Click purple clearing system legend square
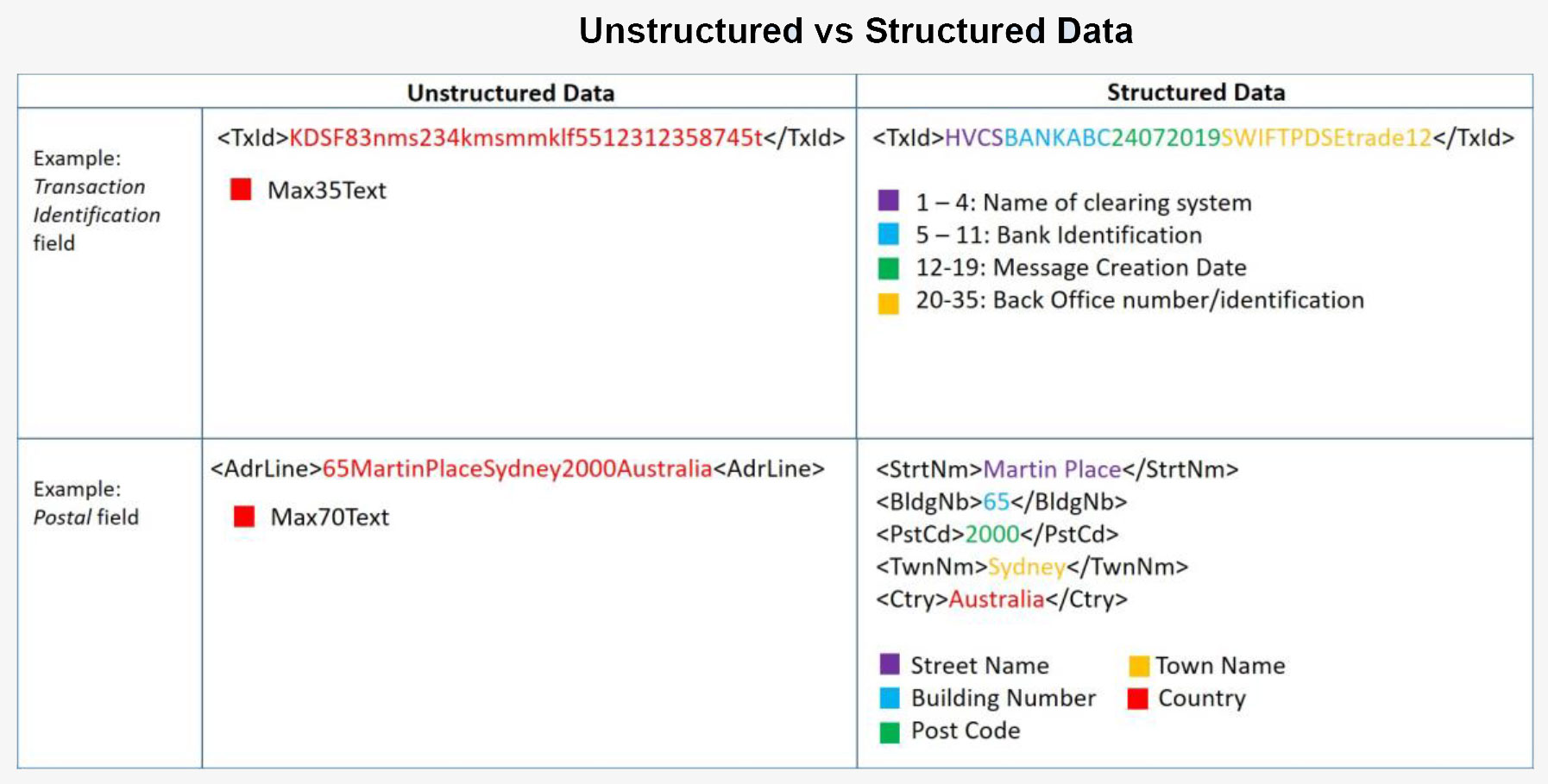 point(888,201)
